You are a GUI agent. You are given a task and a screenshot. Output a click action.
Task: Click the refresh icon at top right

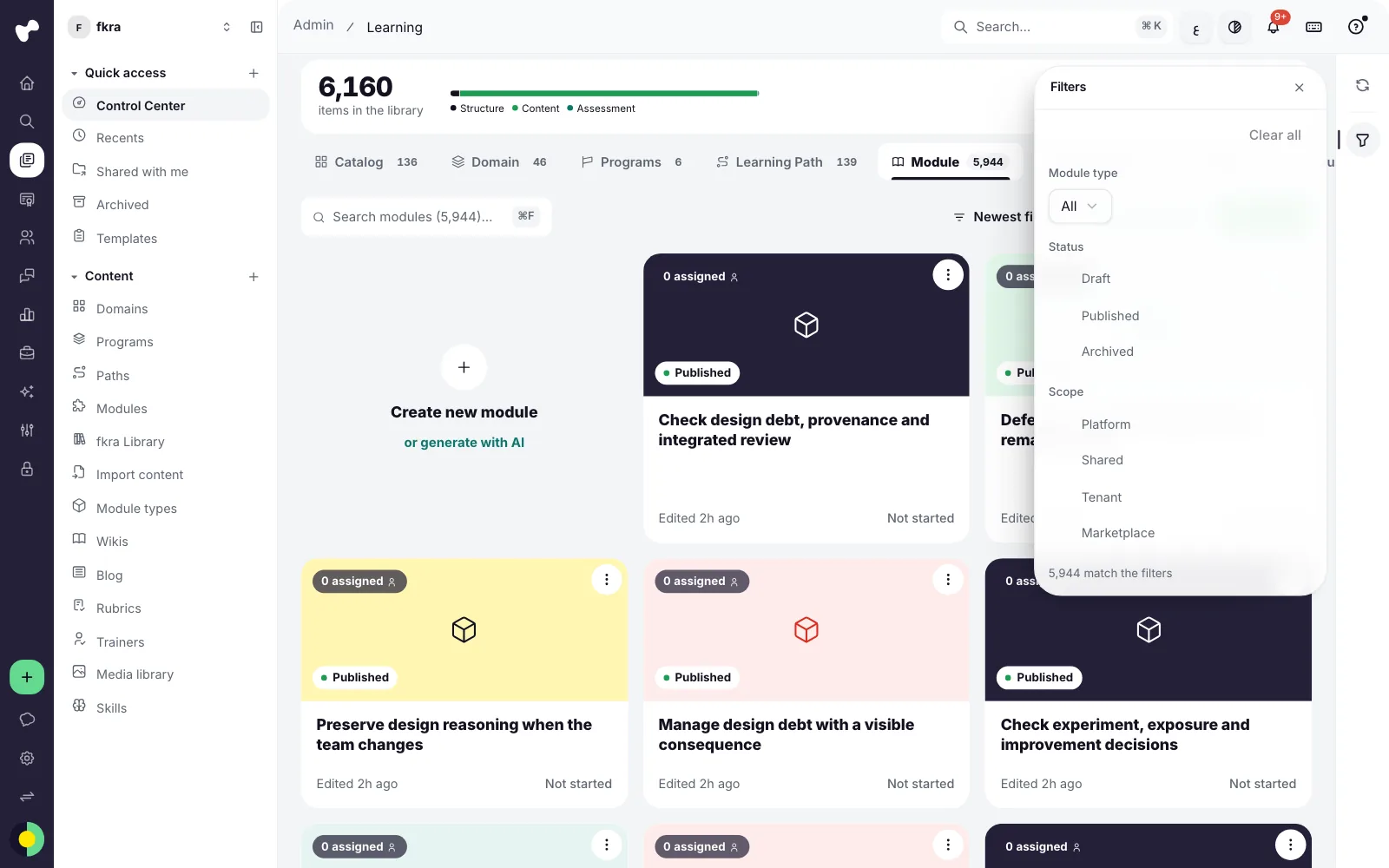[x=1362, y=85]
